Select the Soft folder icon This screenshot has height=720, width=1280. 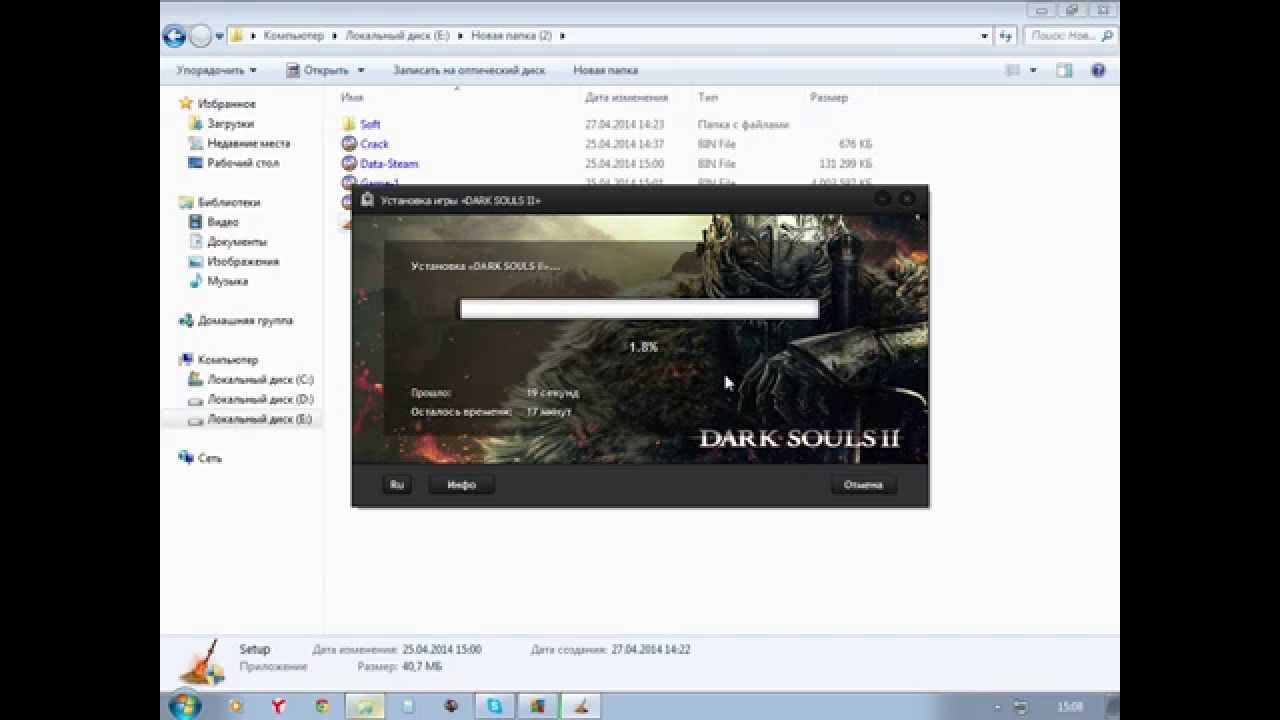click(x=349, y=125)
